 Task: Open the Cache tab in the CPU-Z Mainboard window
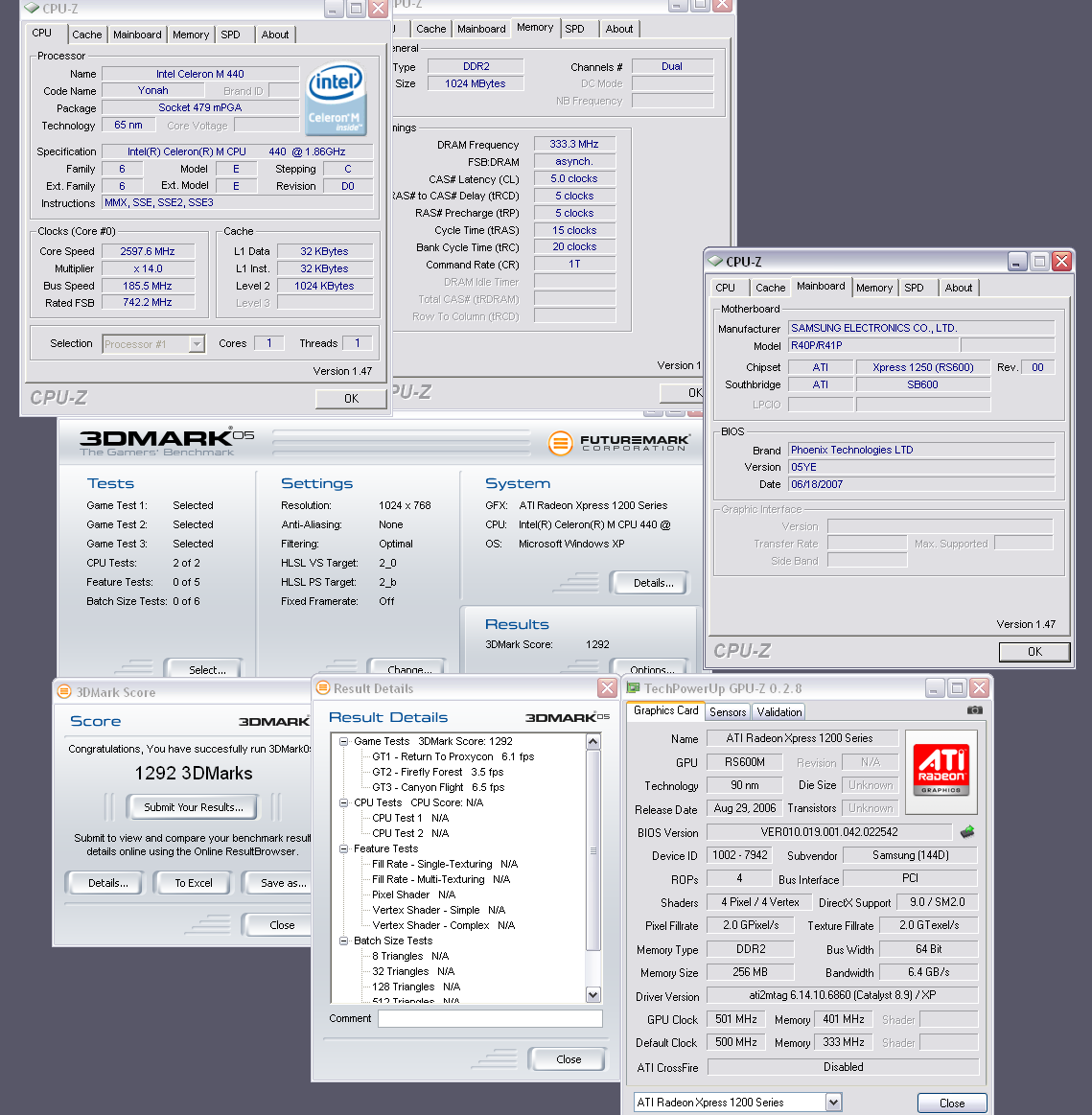[x=770, y=288]
